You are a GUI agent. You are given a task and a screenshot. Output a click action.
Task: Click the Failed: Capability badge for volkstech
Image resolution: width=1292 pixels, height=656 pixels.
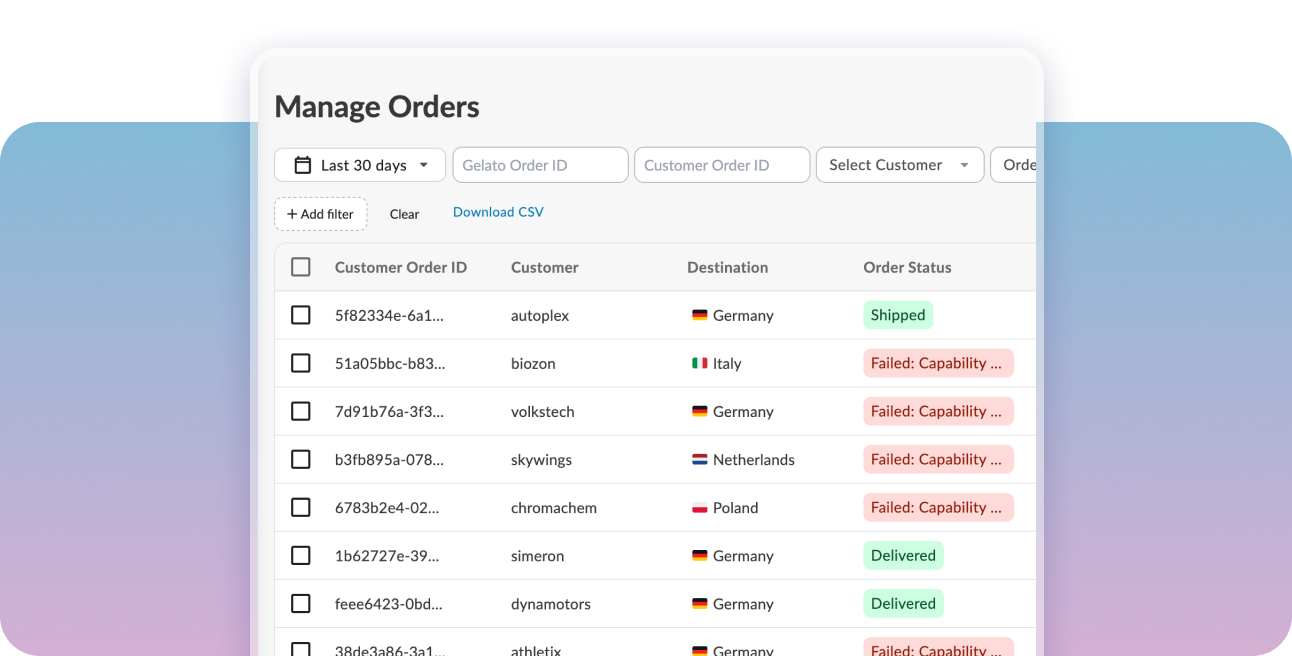[938, 411]
